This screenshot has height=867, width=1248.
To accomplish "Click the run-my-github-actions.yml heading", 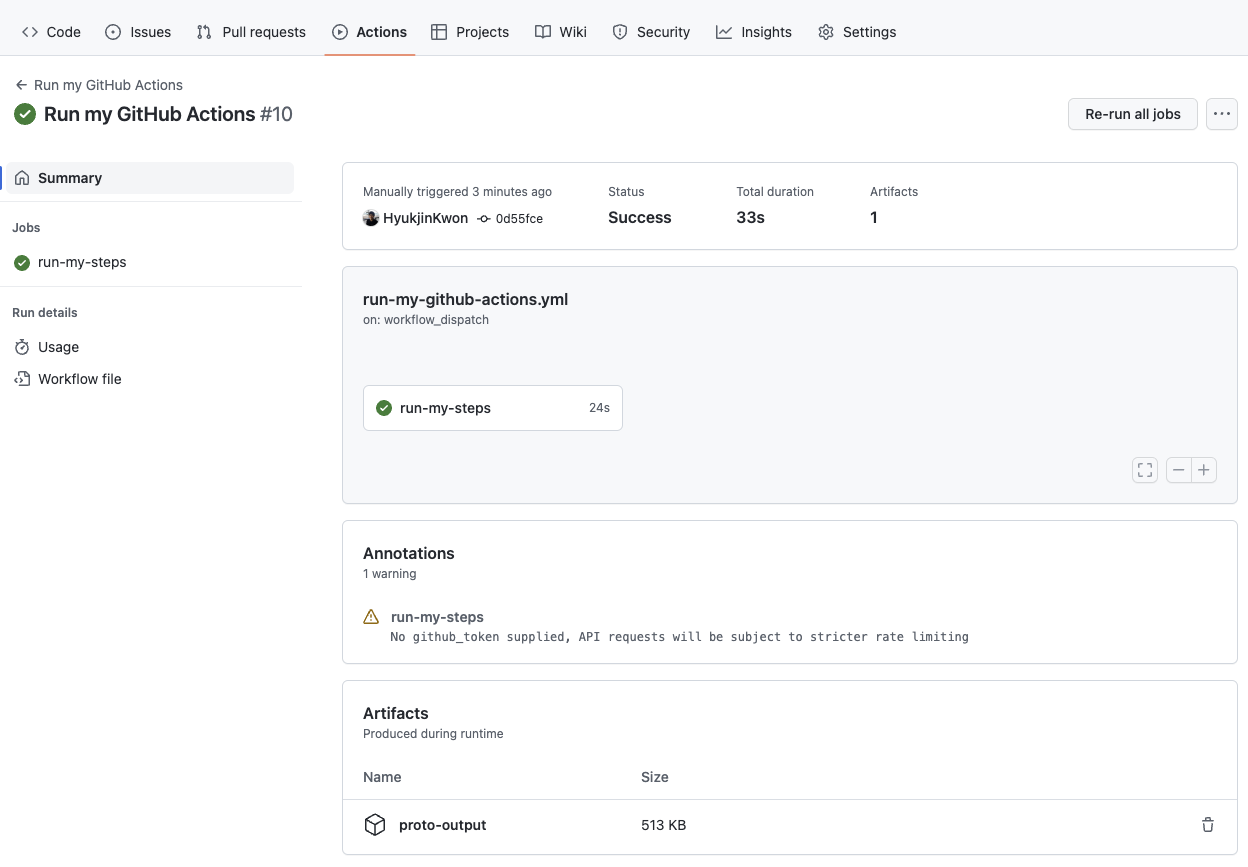I will pos(465,299).
